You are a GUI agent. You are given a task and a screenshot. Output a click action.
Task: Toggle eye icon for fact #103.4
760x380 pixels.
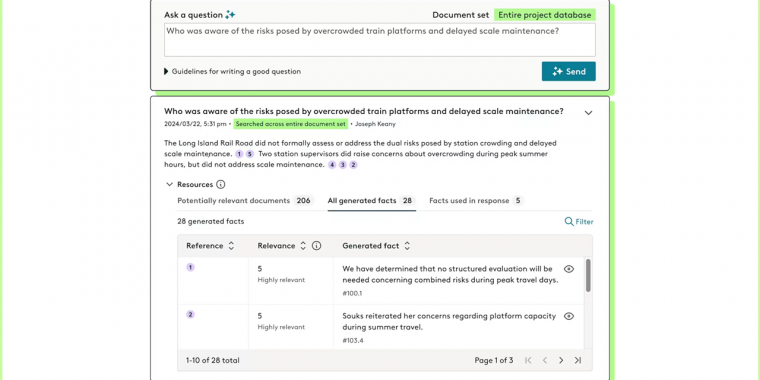click(569, 316)
